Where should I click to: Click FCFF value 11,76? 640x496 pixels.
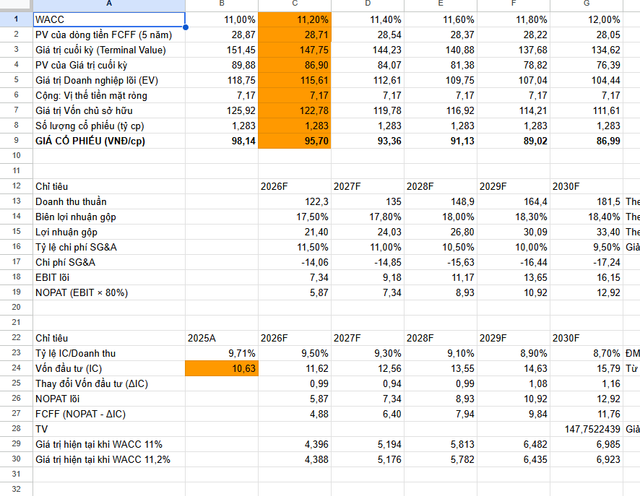(x=587, y=414)
